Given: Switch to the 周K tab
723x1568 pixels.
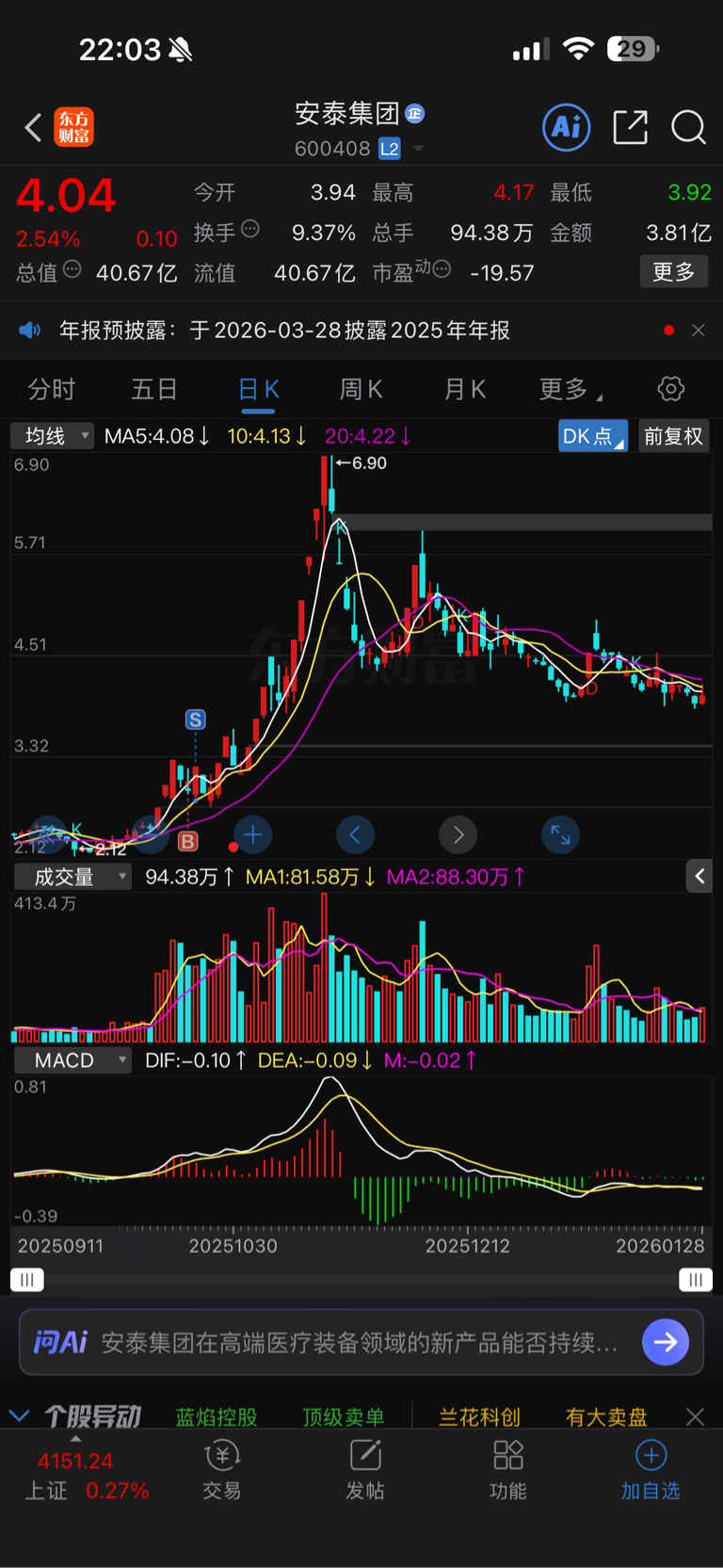Looking at the screenshot, I should tap(361, 389).
